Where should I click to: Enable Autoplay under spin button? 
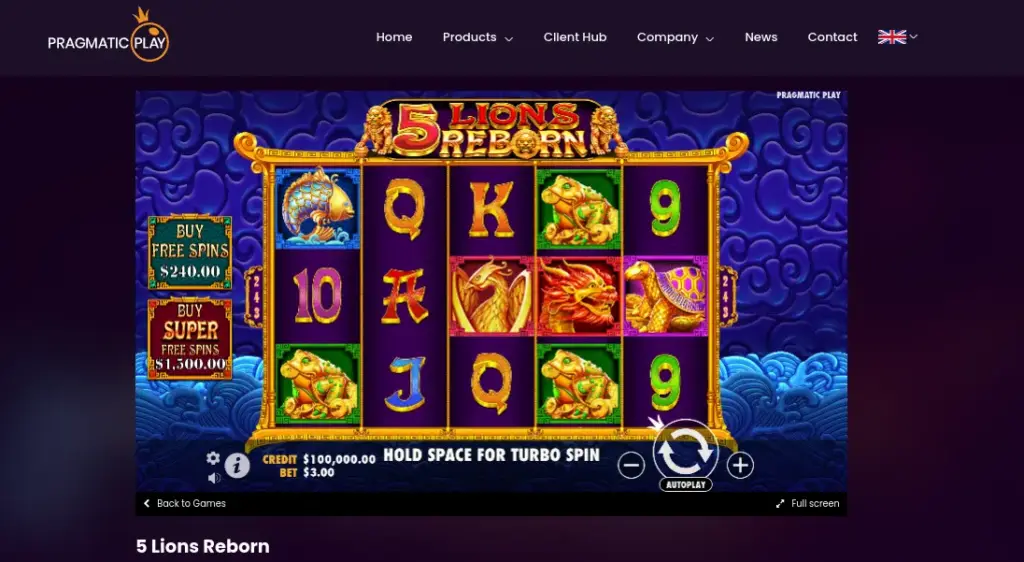pos(686,485)
